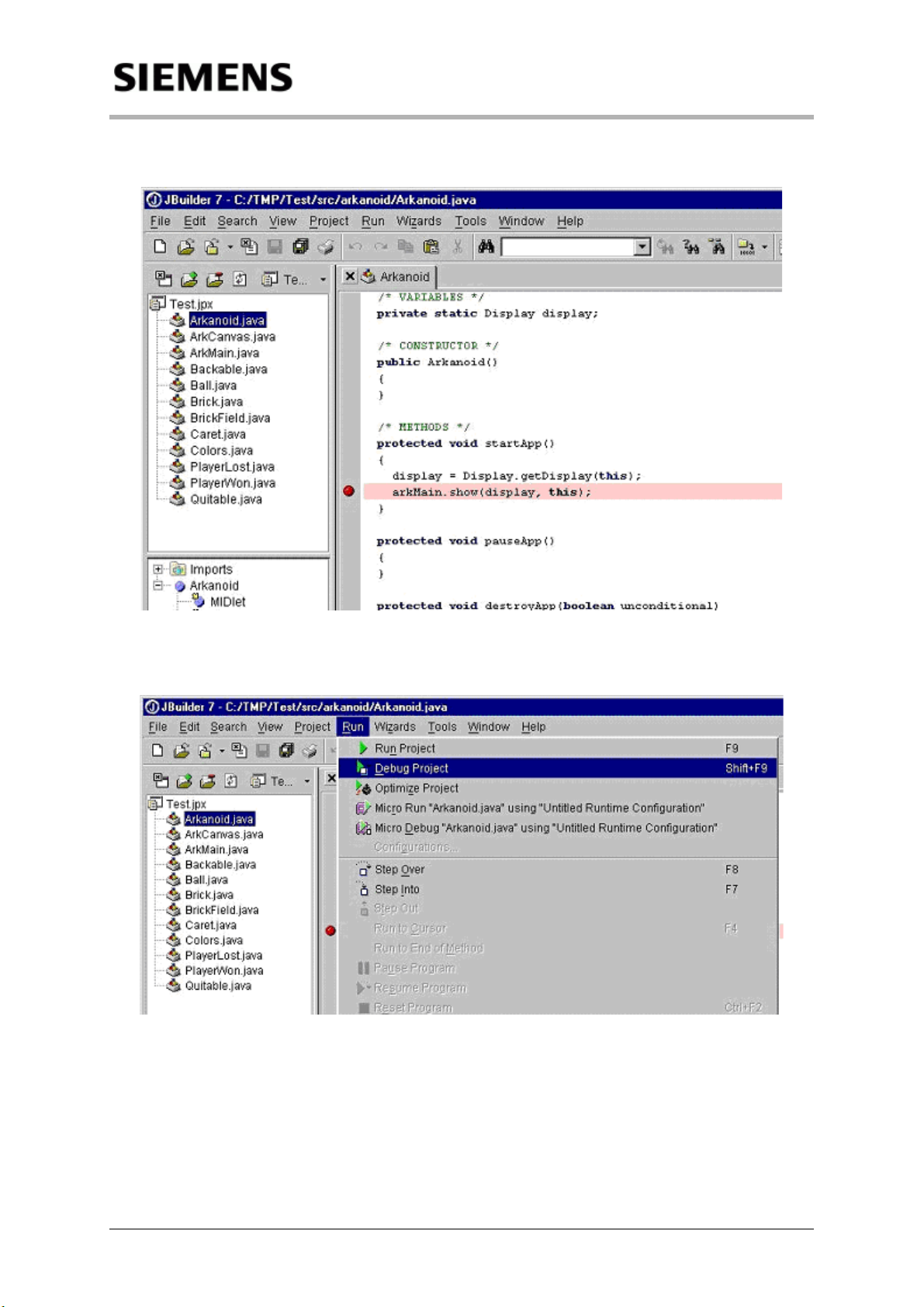Open Wizards menu in upper JBuilder window
The height and width of the screenshot is (1307, 924).
[419, 221]
